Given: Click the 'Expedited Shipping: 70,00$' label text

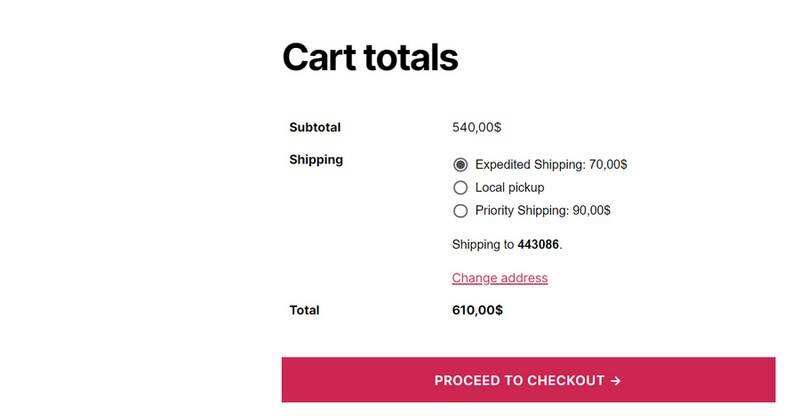Looking at the screenshot, I should pos(550,164).
